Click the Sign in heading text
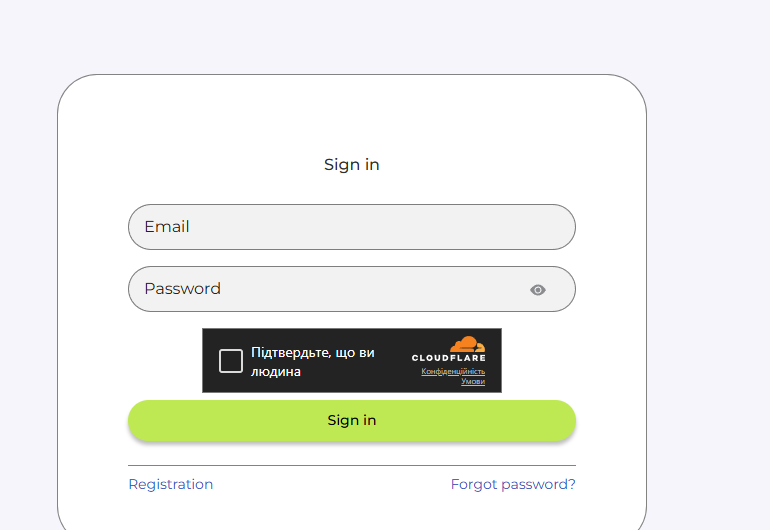The height and width of the screenshot is (530, 770). coord(352,165)
